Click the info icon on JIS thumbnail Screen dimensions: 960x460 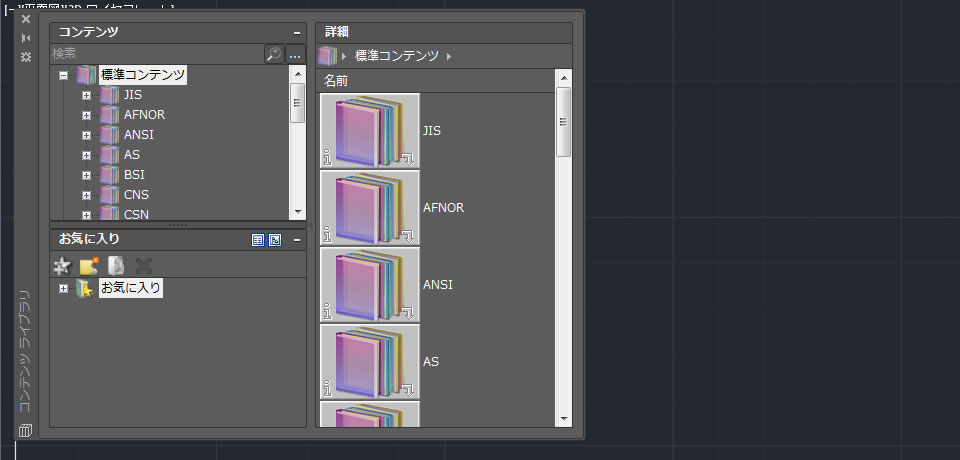point(327,158)
